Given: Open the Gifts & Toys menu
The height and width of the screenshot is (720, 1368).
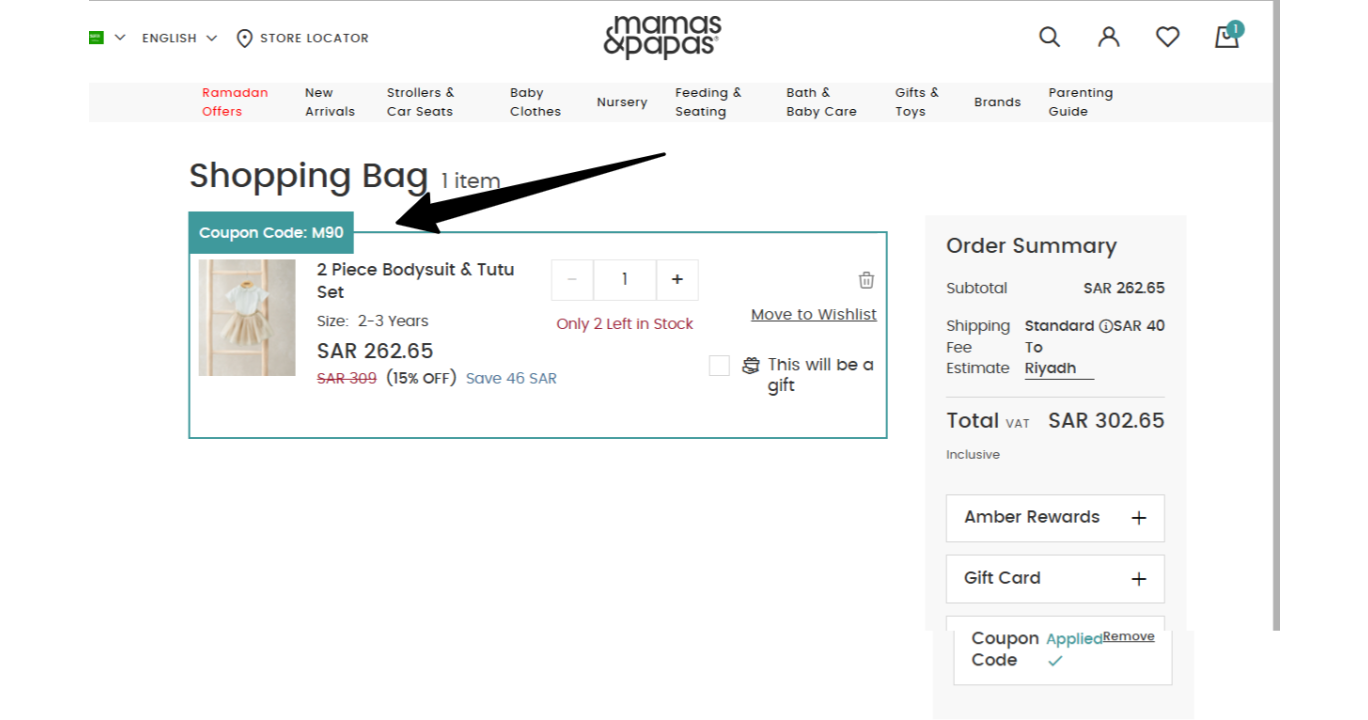Looking at the screenshot, I should tap(917, 102).
